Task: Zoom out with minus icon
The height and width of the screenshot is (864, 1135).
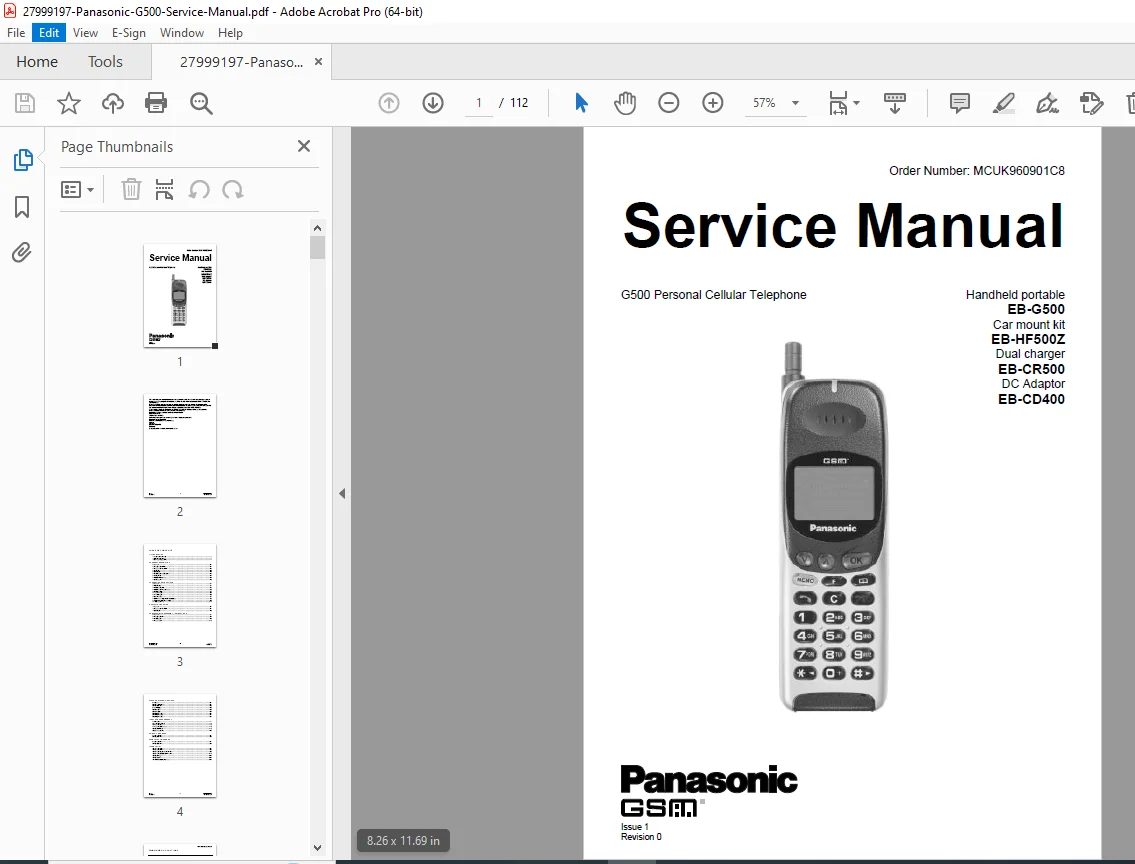Action: coord(668,103)
